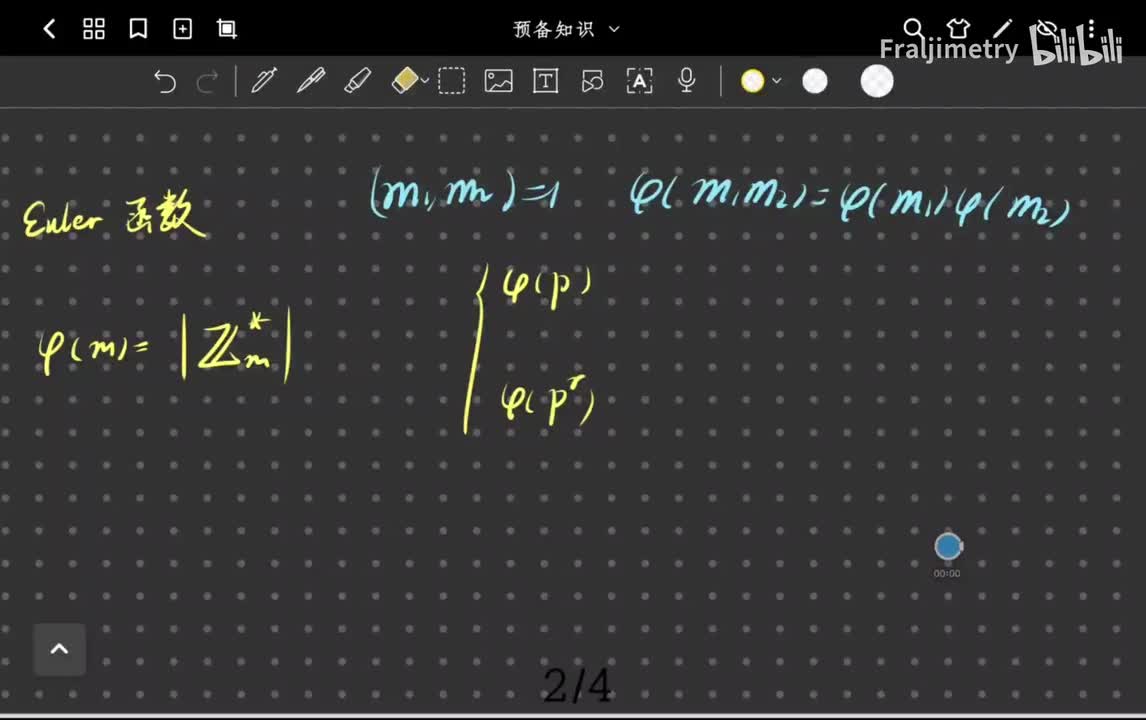Go back with the left chevron

[49, 29]
